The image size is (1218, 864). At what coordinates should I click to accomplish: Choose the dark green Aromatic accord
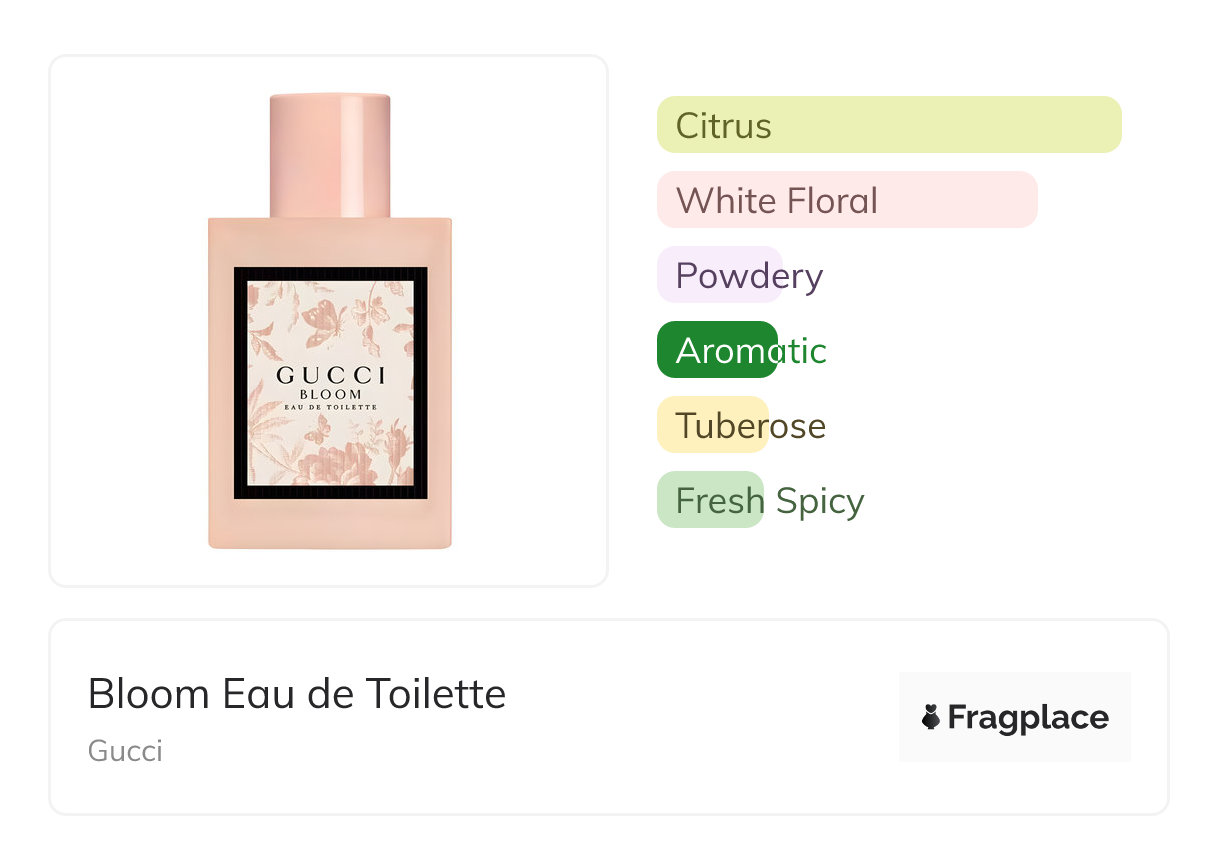click(x=717, y=350)
